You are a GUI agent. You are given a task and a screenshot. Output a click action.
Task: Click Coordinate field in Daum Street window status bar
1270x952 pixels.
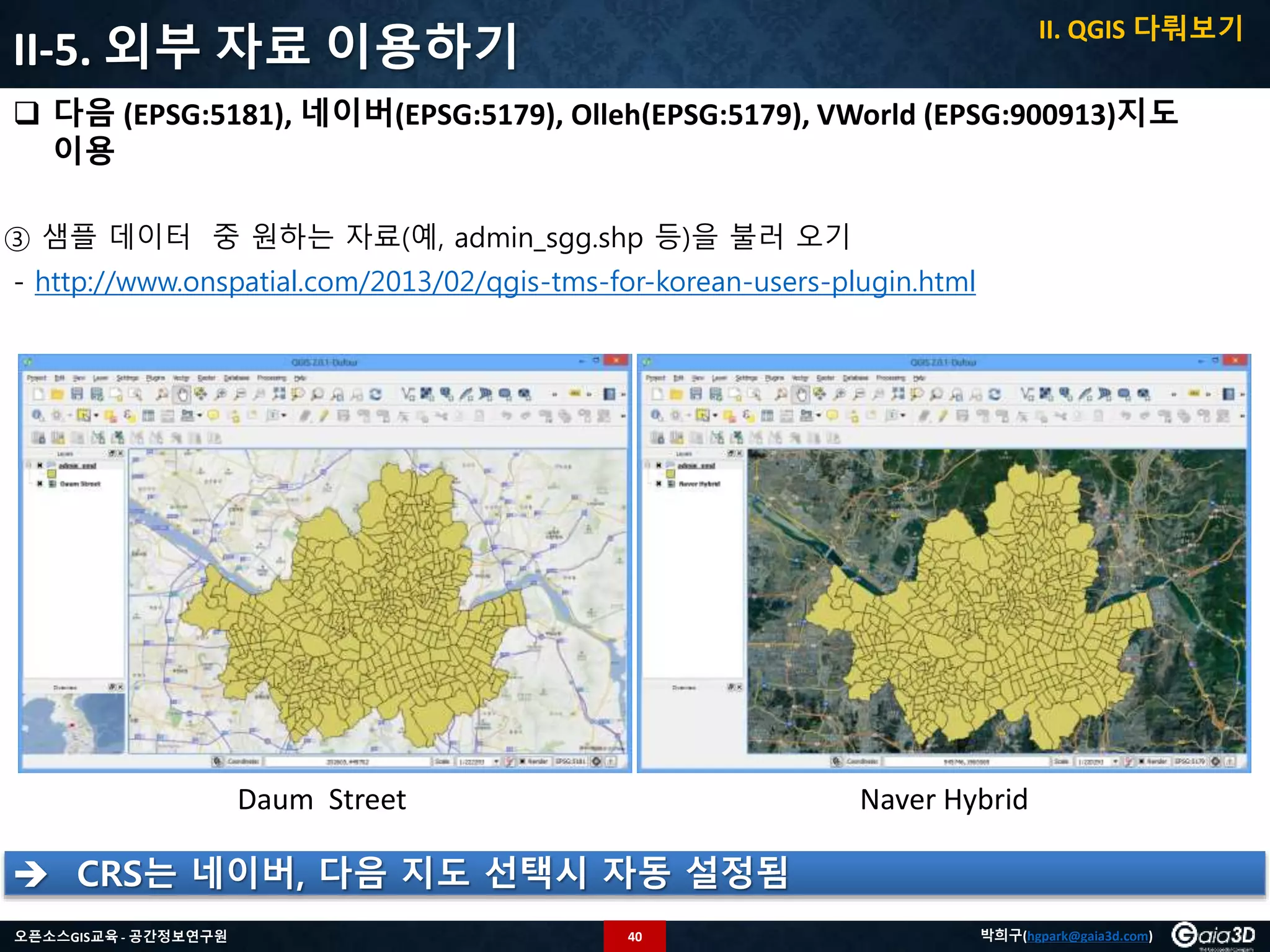[347, 761]
